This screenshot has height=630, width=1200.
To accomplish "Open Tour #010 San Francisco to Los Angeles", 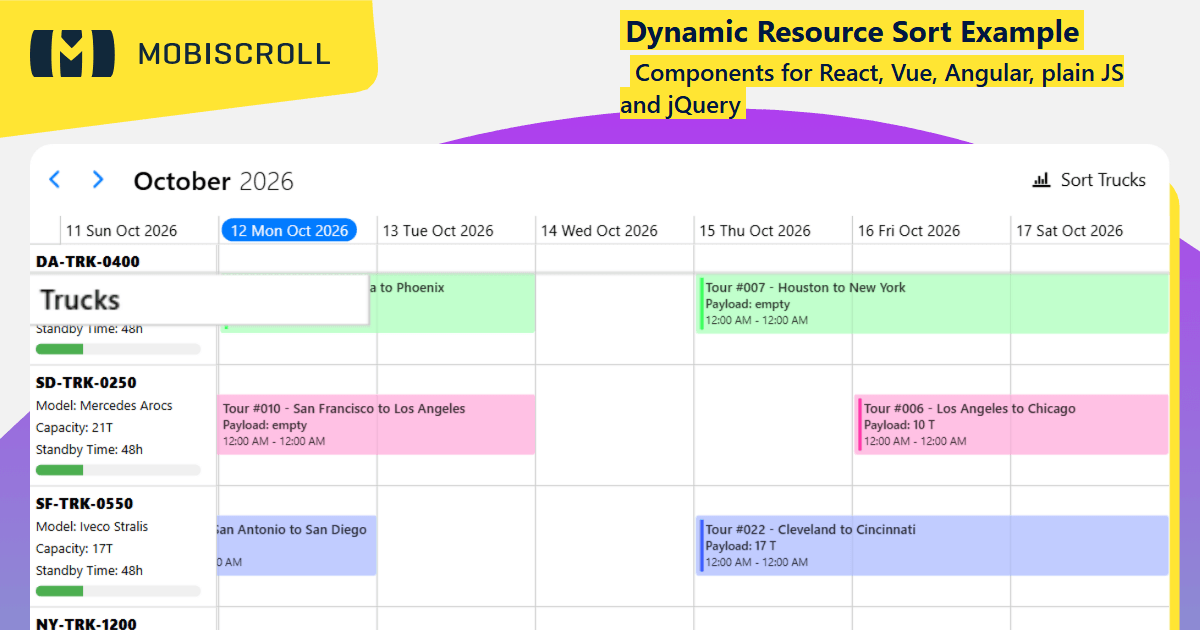I will [x=376, y=425].
